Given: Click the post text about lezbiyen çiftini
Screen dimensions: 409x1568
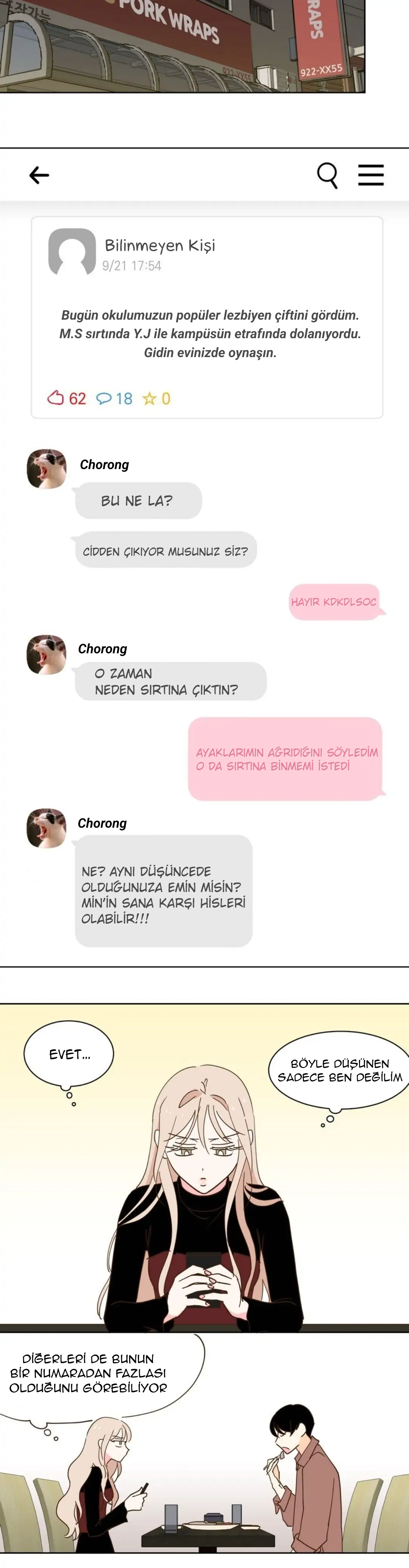Looking at the screenshot, I should (x=210, y=334).
